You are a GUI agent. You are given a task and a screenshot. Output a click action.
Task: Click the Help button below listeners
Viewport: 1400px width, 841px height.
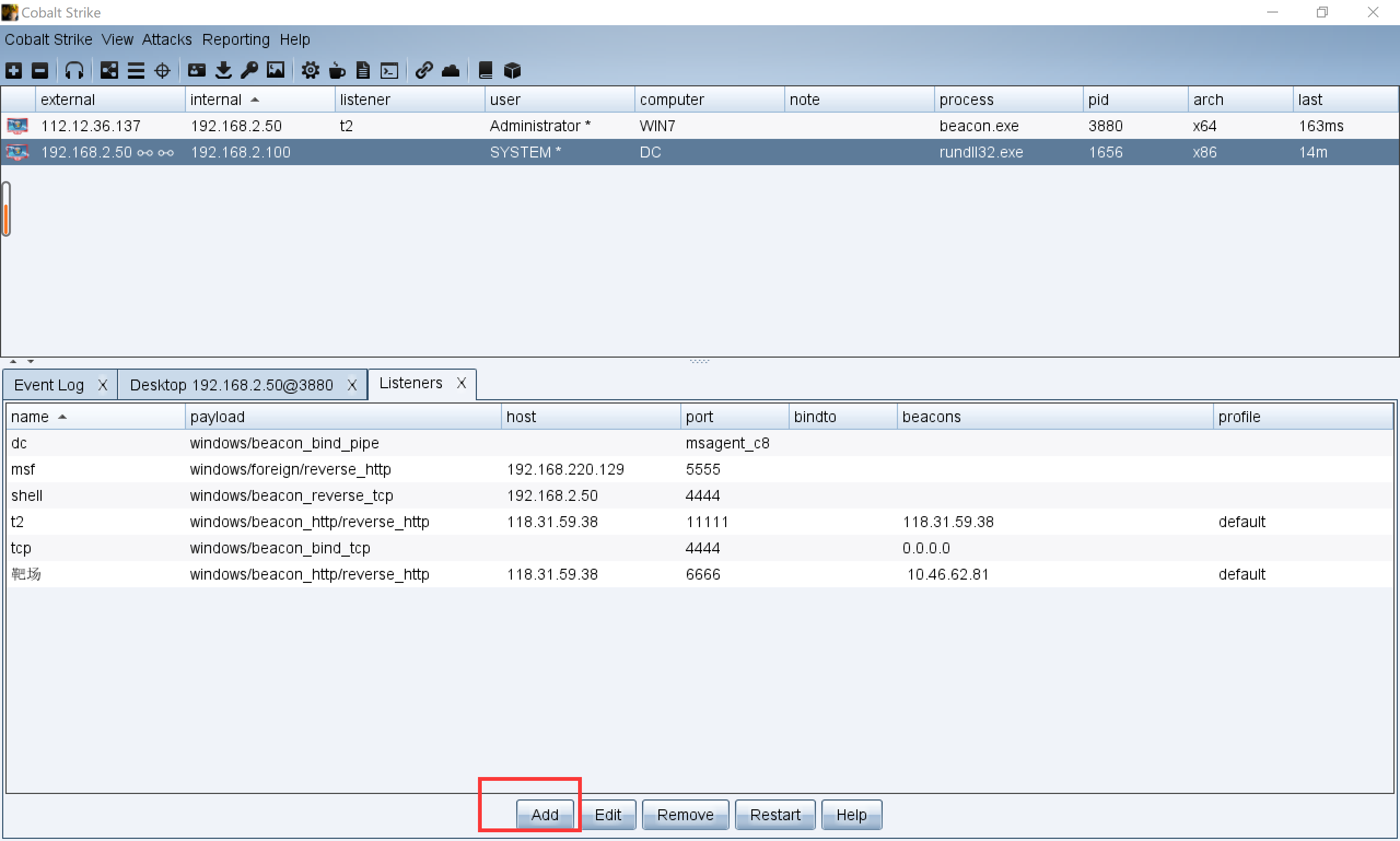(x=851, y=814)
